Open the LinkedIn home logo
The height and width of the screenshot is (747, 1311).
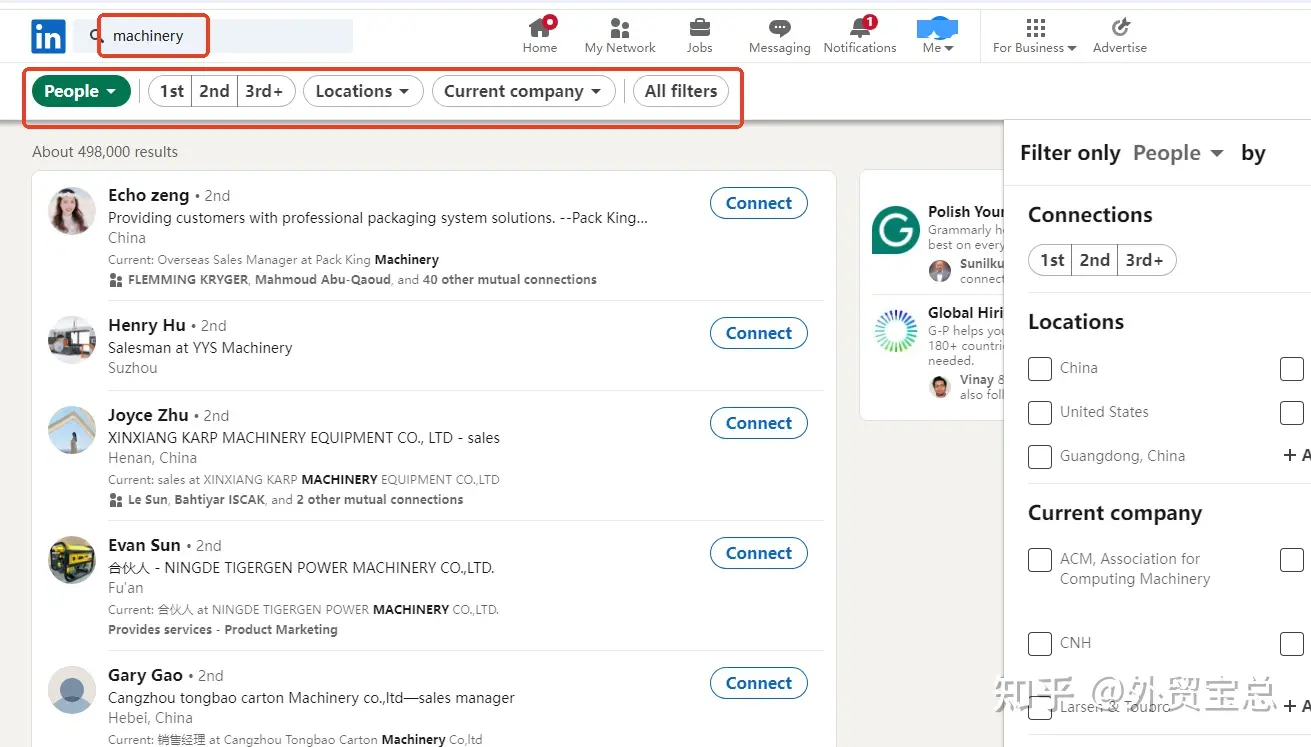pos(48,37)
